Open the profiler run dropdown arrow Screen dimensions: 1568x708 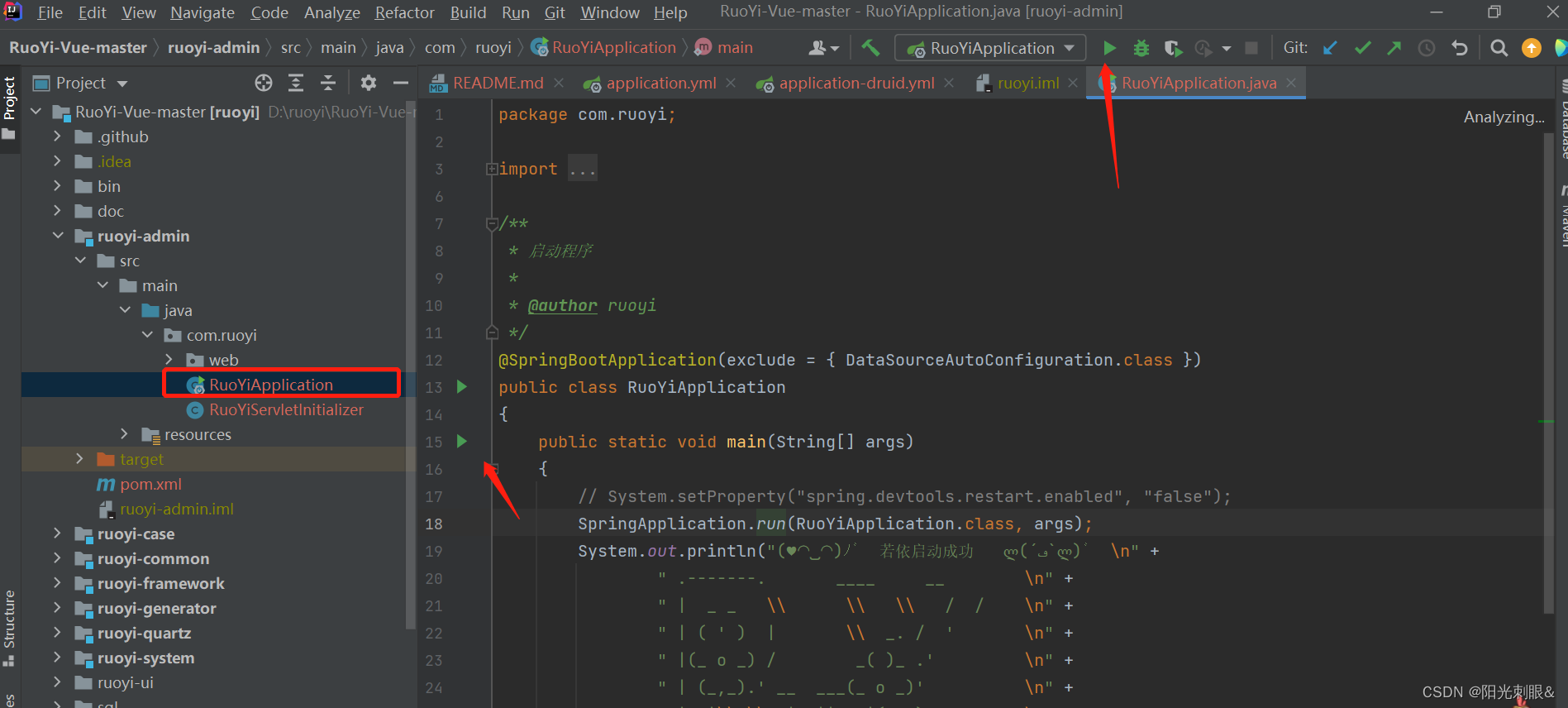(1227, 49)
